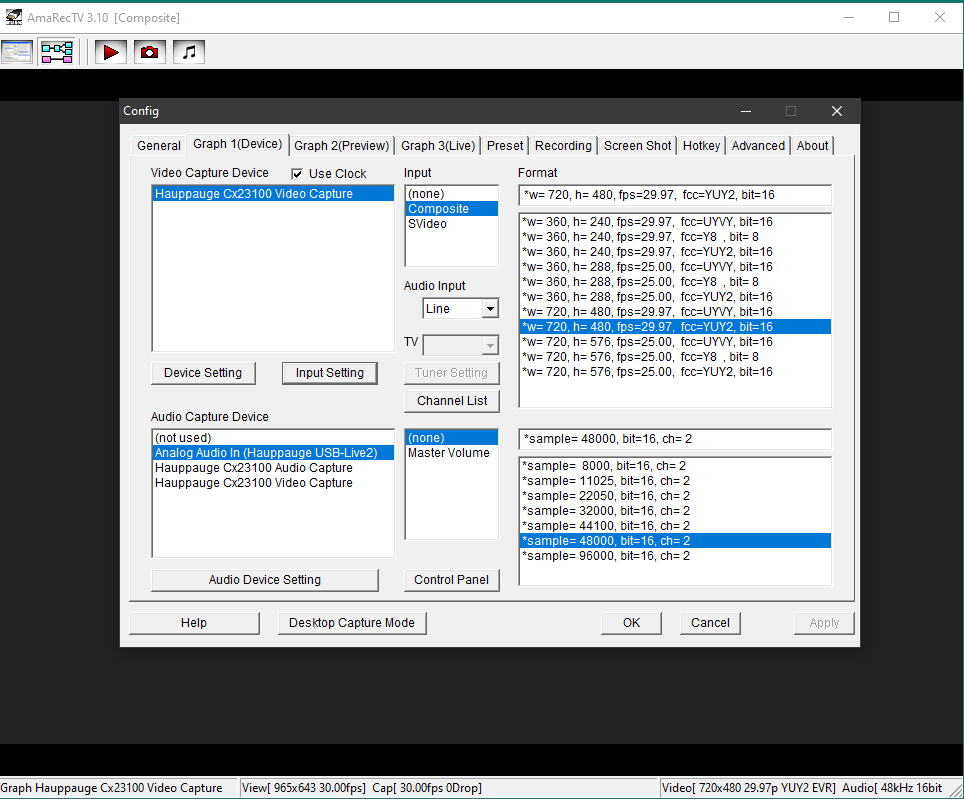
Task: Click the Cancel button
Action: (710, 623)
